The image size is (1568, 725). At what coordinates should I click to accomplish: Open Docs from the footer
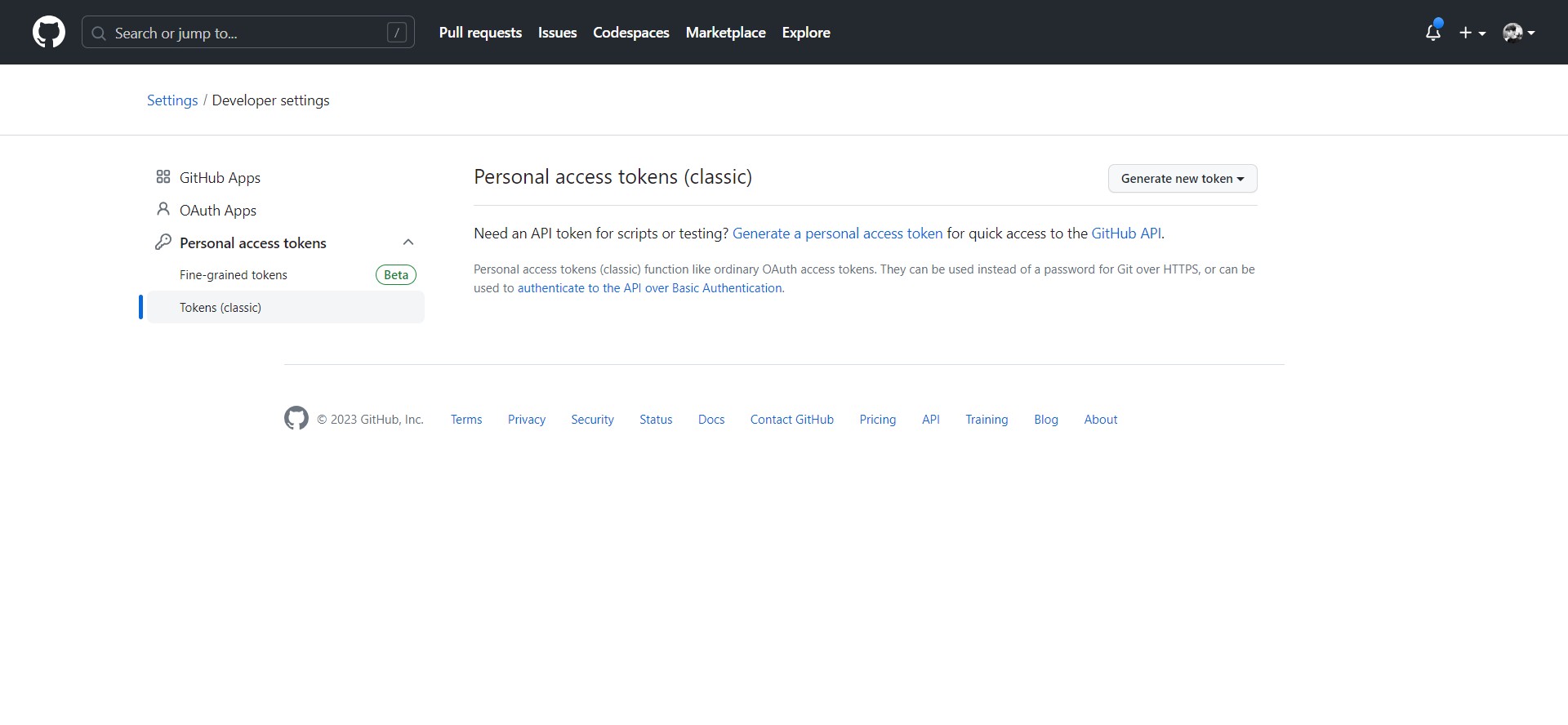tap(711, 420)
